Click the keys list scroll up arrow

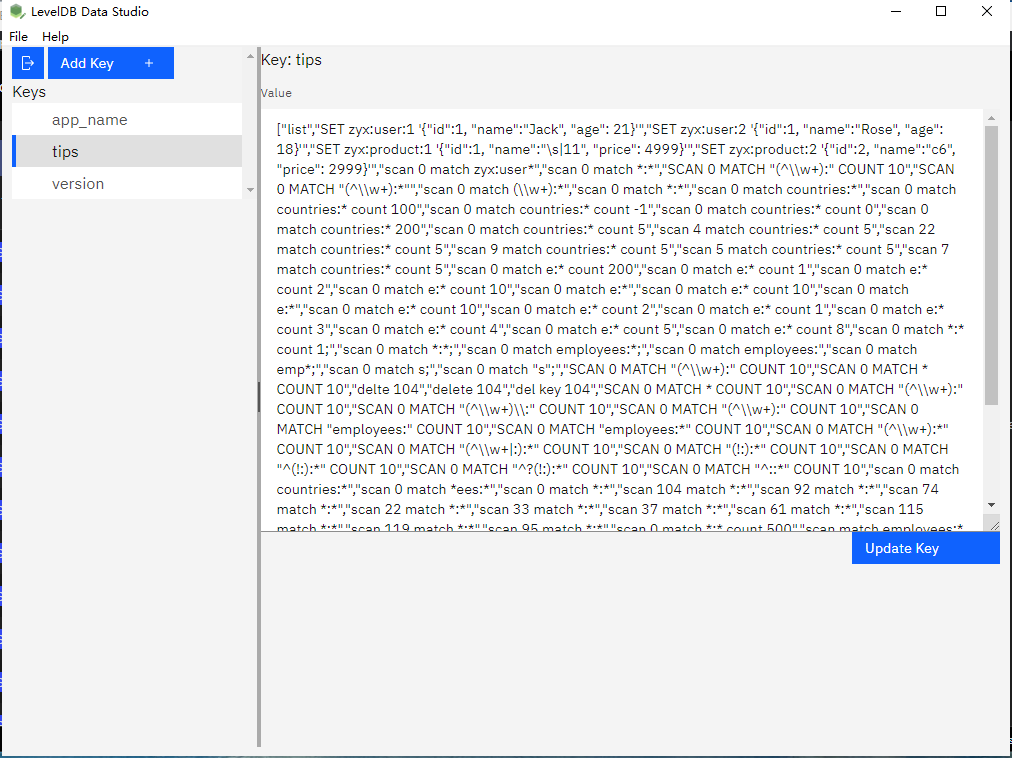(250, 58)
